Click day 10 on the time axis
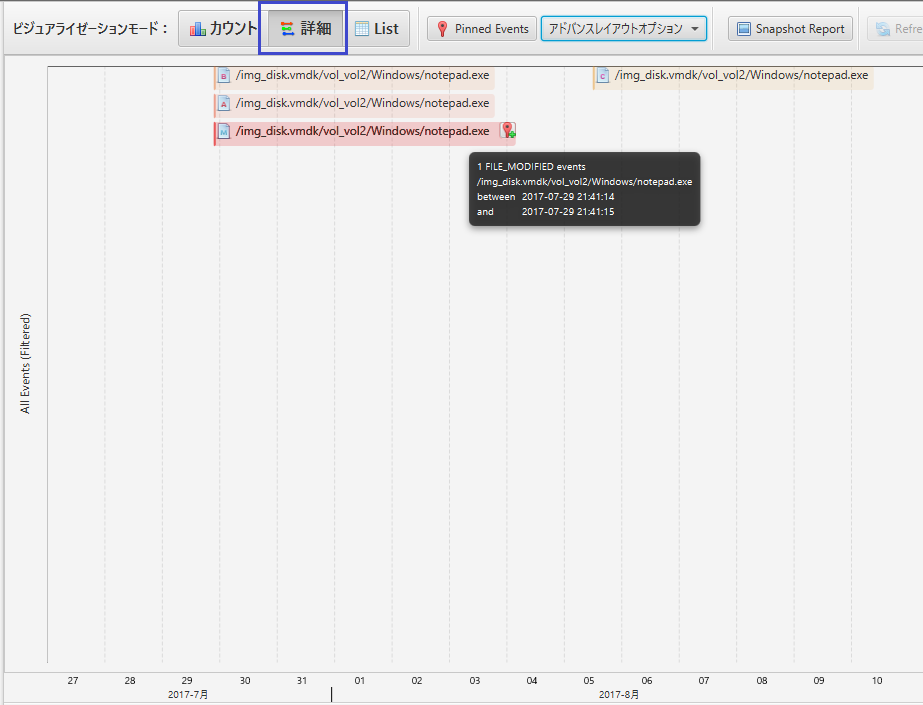The image size is (923, 705). [x=876, y=680]
